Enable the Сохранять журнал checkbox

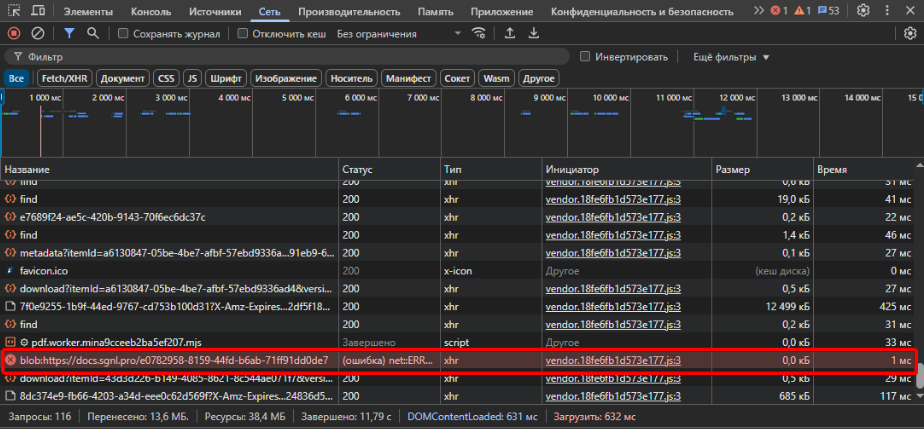tap(124, 33)
